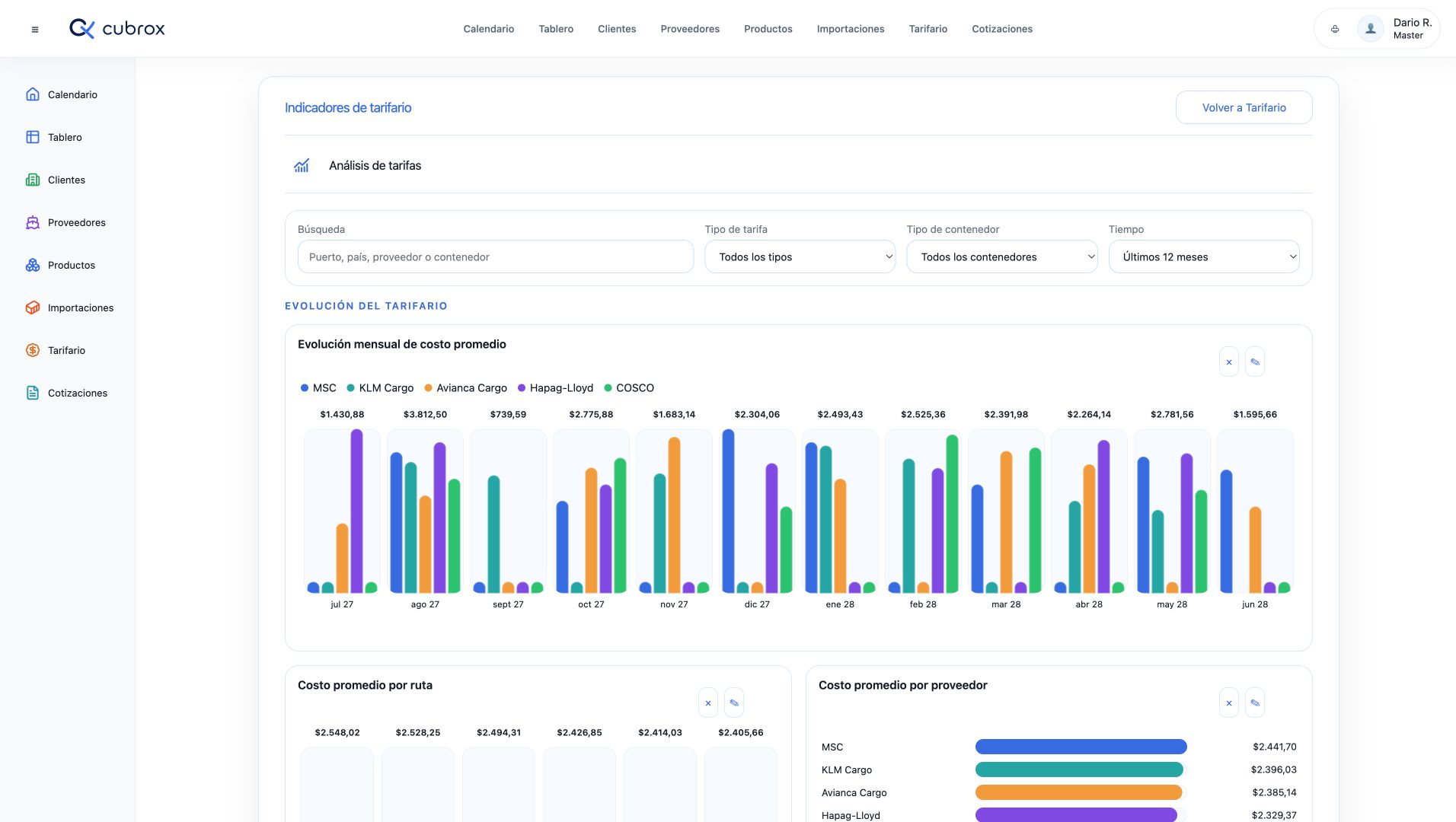Open Tarifario via its sidebar dollar icon
Image resolution: width=1456 pixels, height=822 pixels.
[33, 350]
